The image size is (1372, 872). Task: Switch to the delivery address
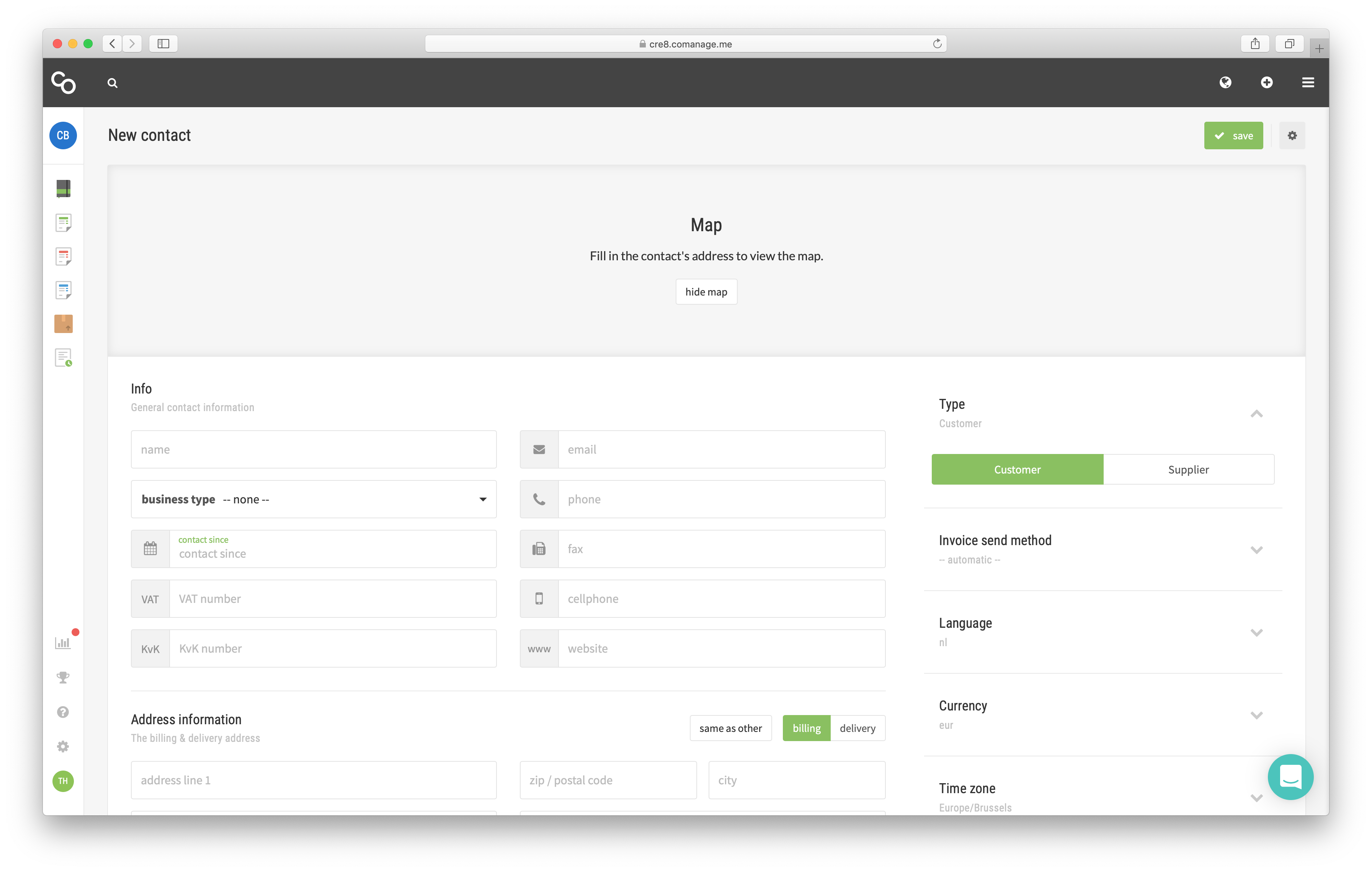point(857,728)
